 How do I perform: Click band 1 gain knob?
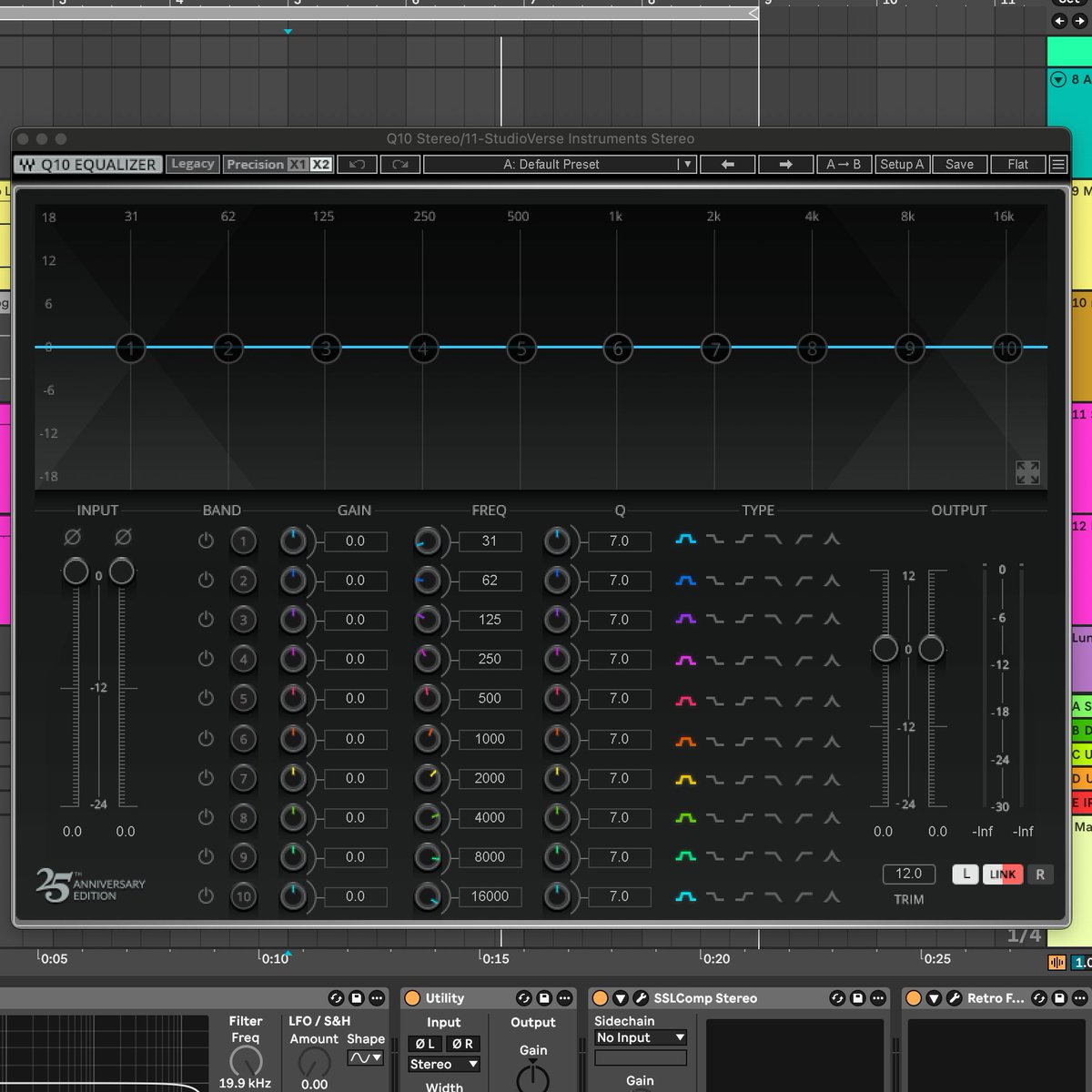[x=293, y=541]
